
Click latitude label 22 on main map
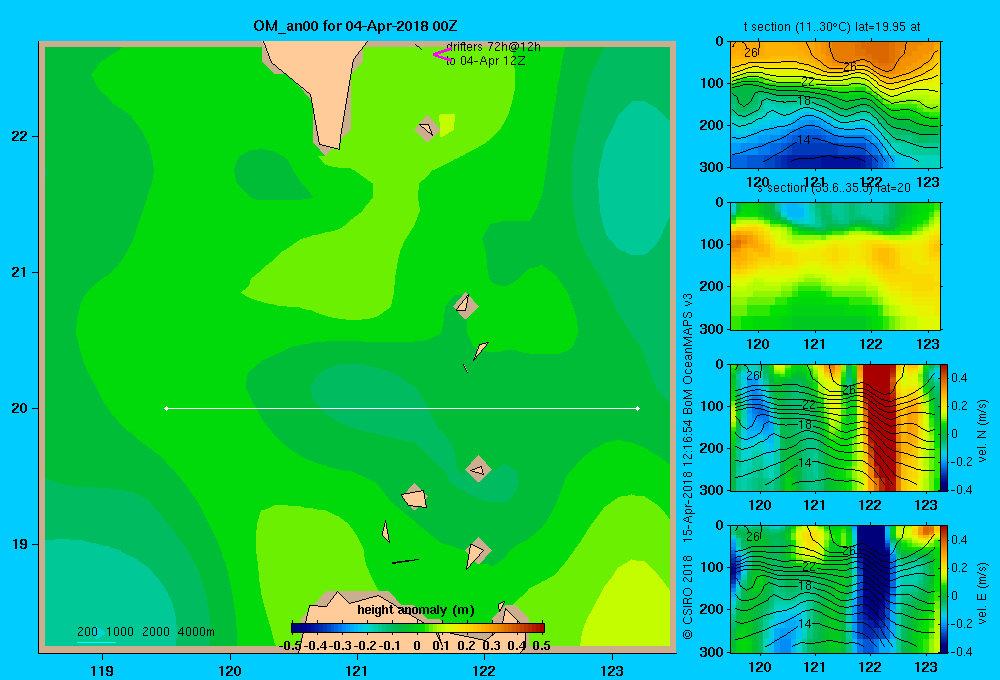(x=20, y=137)
